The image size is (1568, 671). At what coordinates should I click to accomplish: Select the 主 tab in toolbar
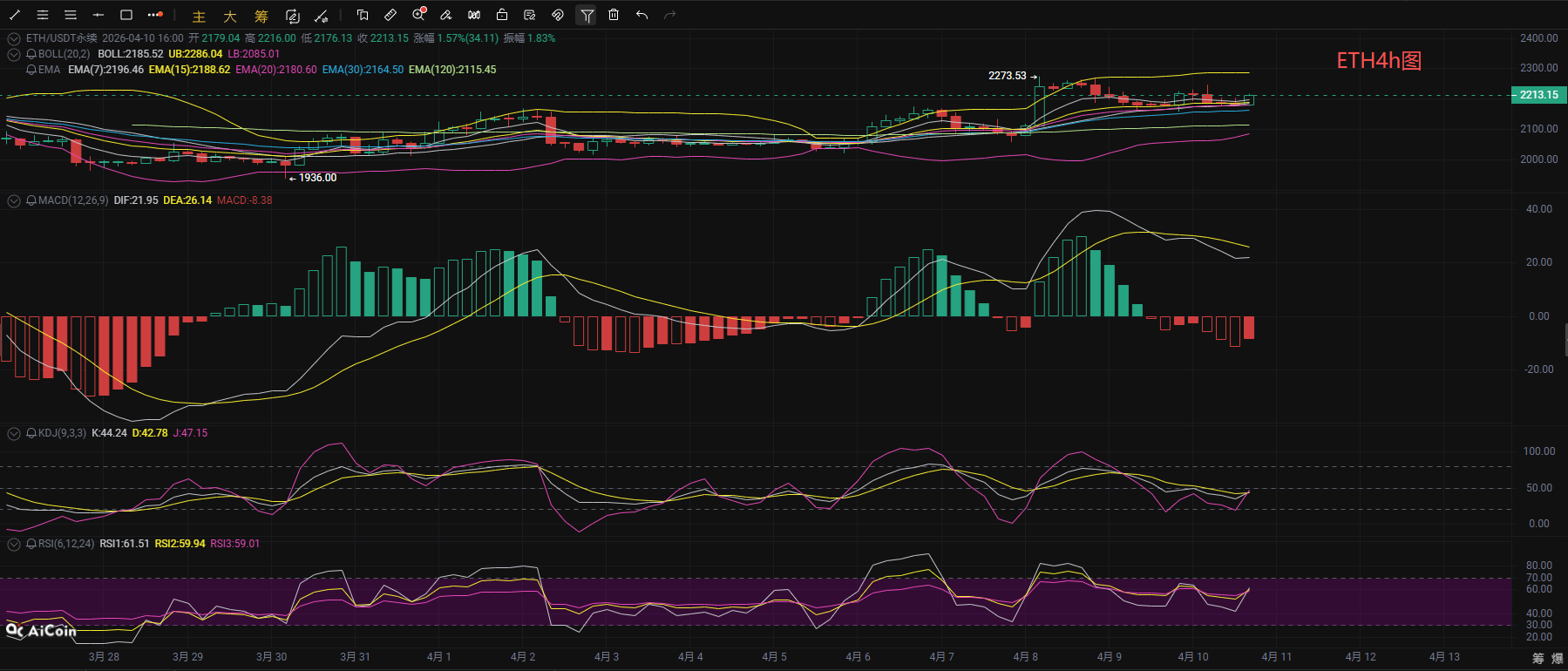click(199, 17)
